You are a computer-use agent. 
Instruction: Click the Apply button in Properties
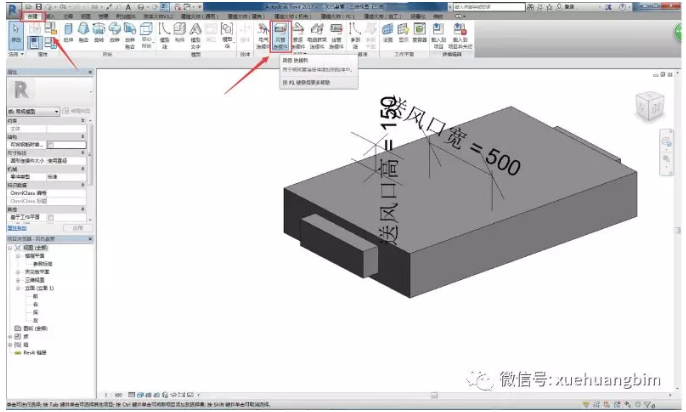(x=77, y=228)
